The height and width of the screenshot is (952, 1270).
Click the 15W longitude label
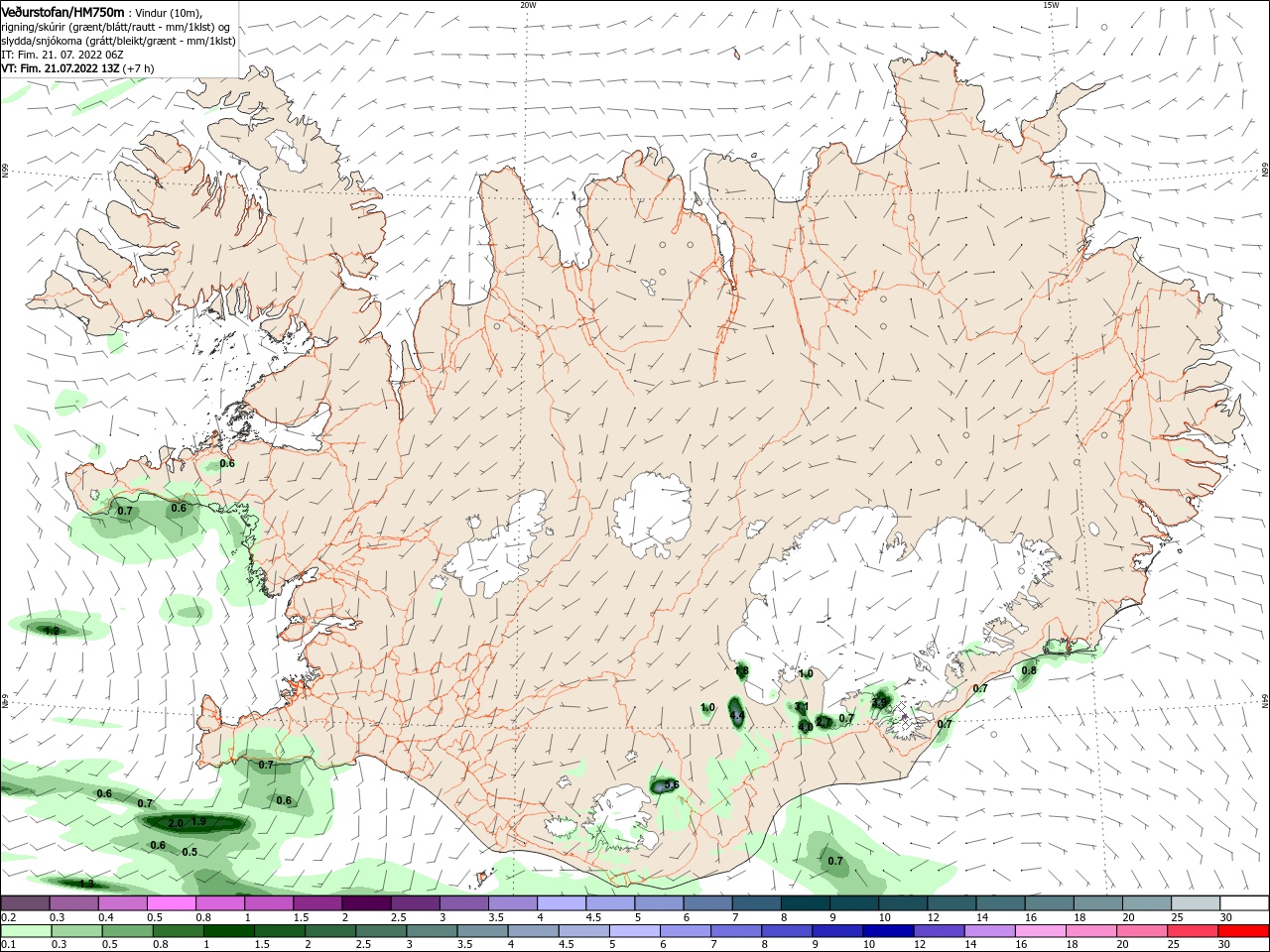click(1051, 5)
